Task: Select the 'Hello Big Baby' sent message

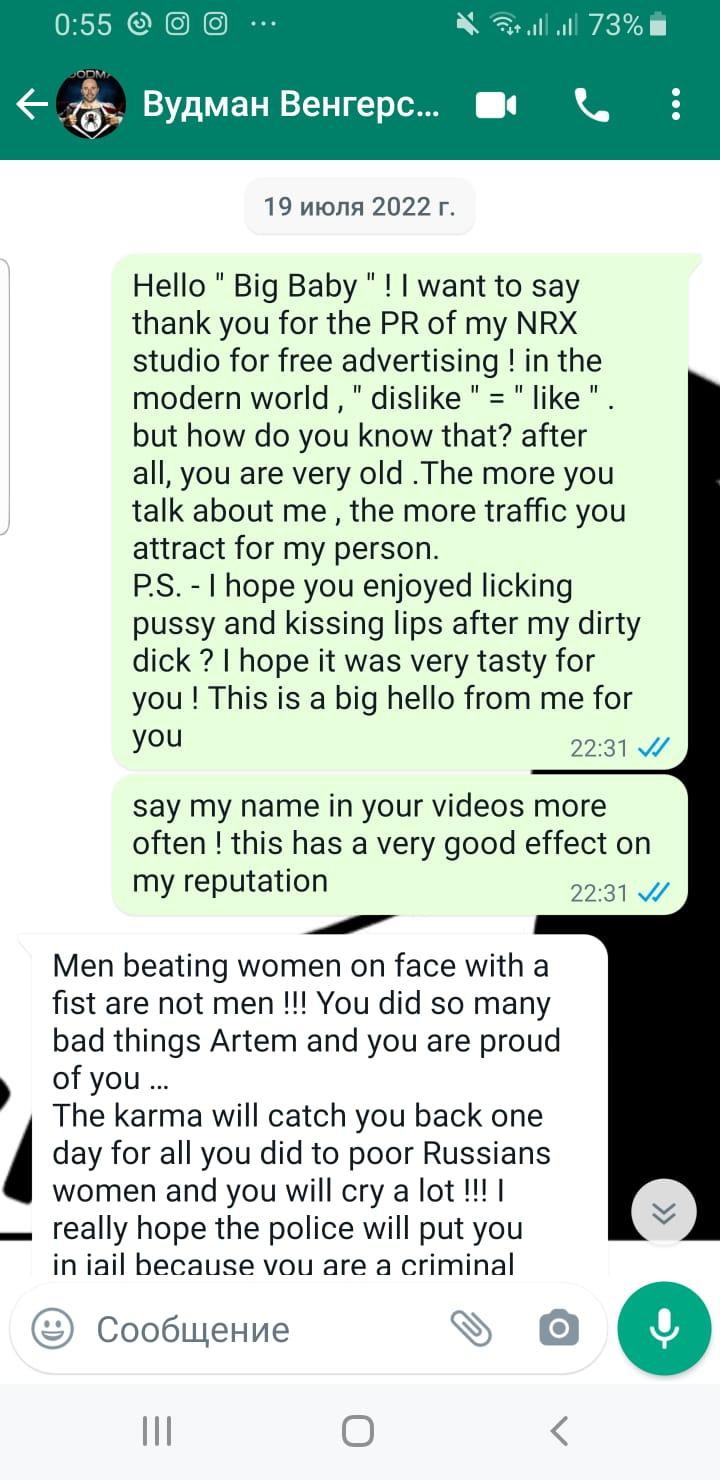Action: pyautogui.click(x=400, y=511)
